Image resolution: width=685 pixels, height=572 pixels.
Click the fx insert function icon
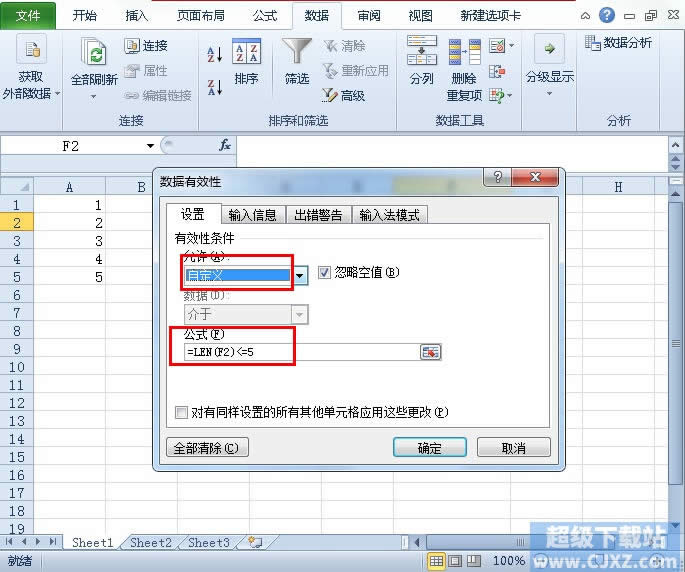(x=225, y=145)
